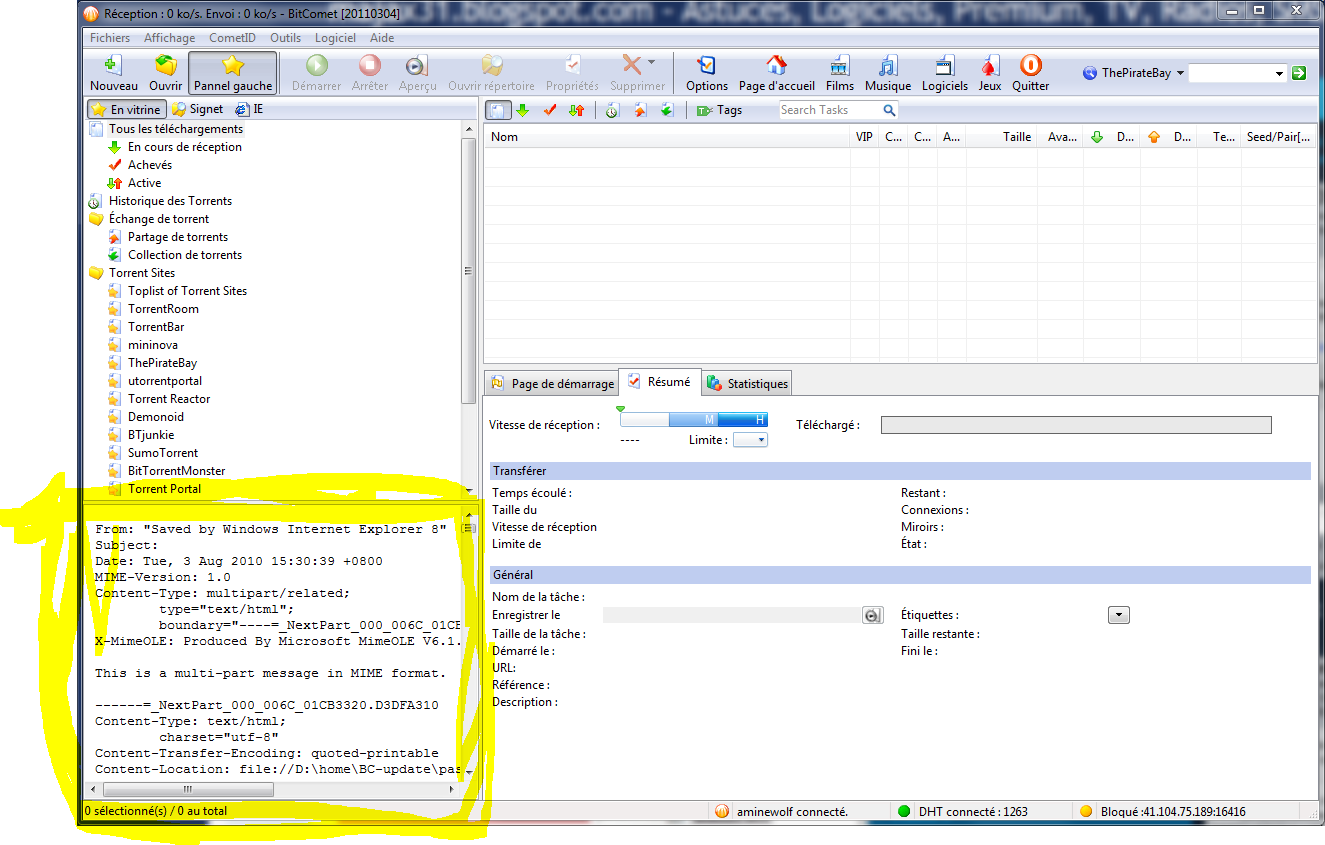Screen dimensions: 1325x845
Task: Show torrent history clock icon
Action: [612, 110]
